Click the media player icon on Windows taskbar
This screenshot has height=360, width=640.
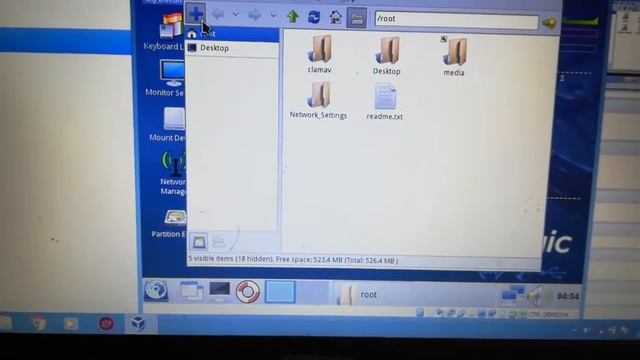click(71, 324)
